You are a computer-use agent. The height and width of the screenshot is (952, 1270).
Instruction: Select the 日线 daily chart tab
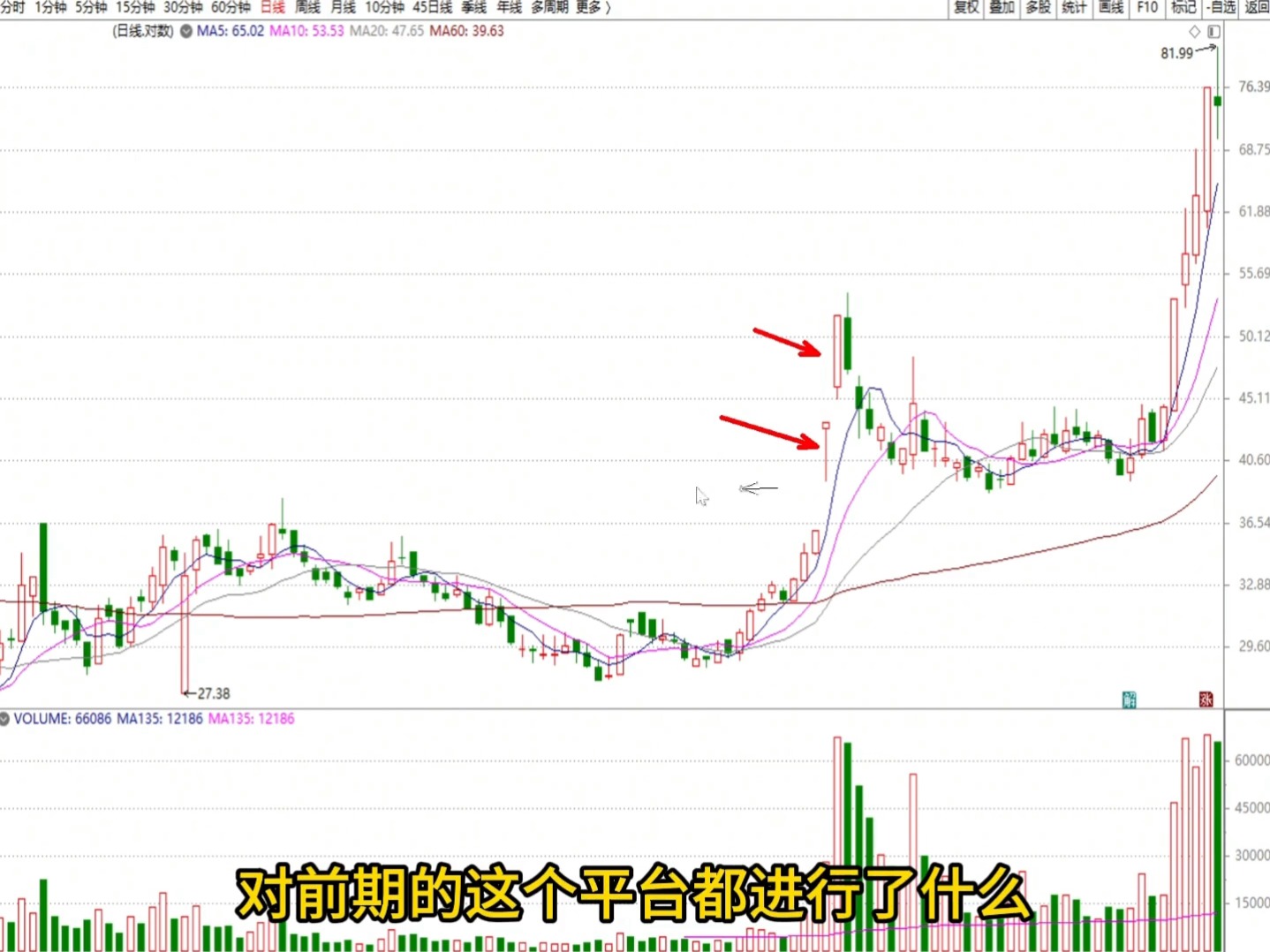273,7
